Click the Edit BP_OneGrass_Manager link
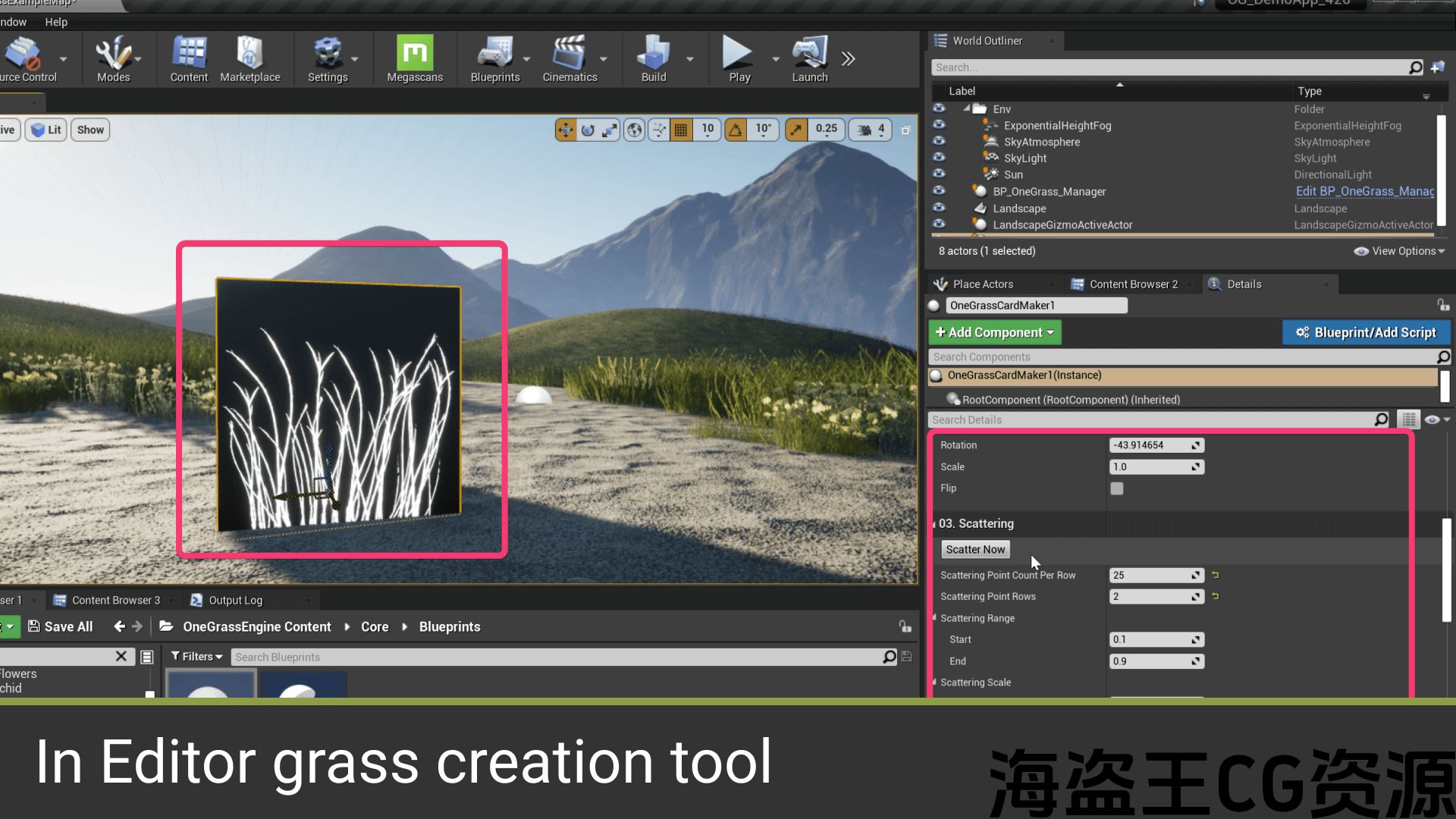Screen dimensions: 1456x819 click(1364, 191)
